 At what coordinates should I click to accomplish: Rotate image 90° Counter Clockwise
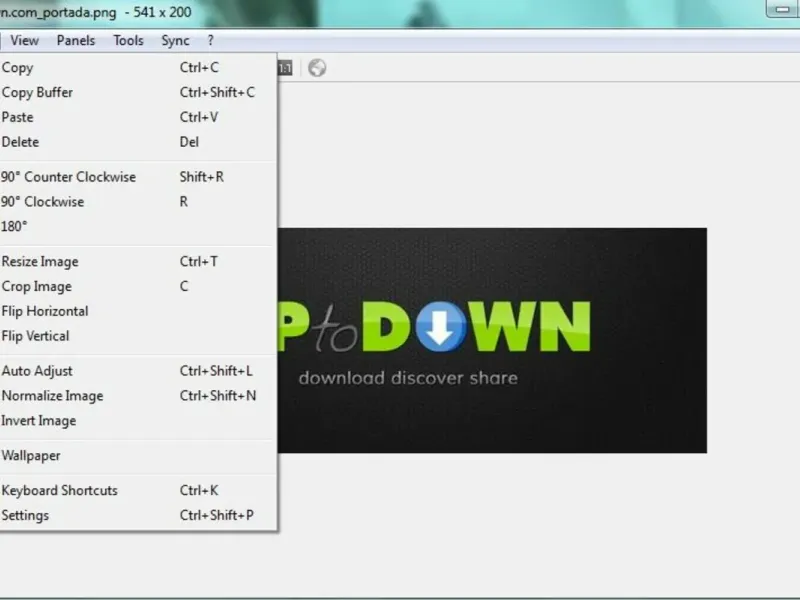(138, 177)
